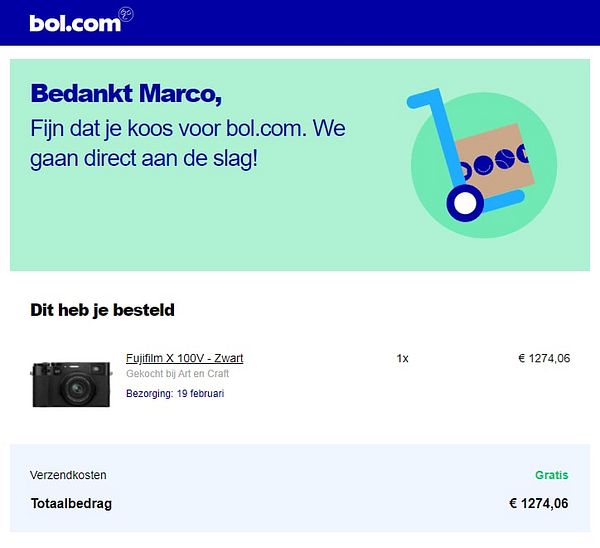Click the product price € 1274,06
The height and width of the screenshot is (548, 600).
(544, 358)
